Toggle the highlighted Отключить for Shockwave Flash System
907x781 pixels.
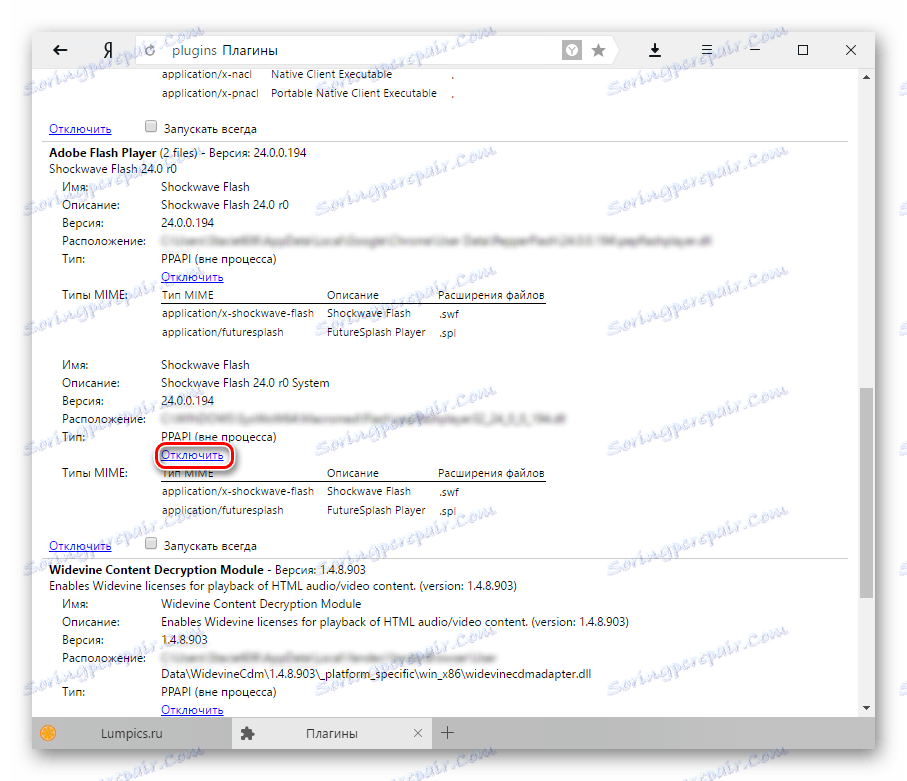pos(194,455)
